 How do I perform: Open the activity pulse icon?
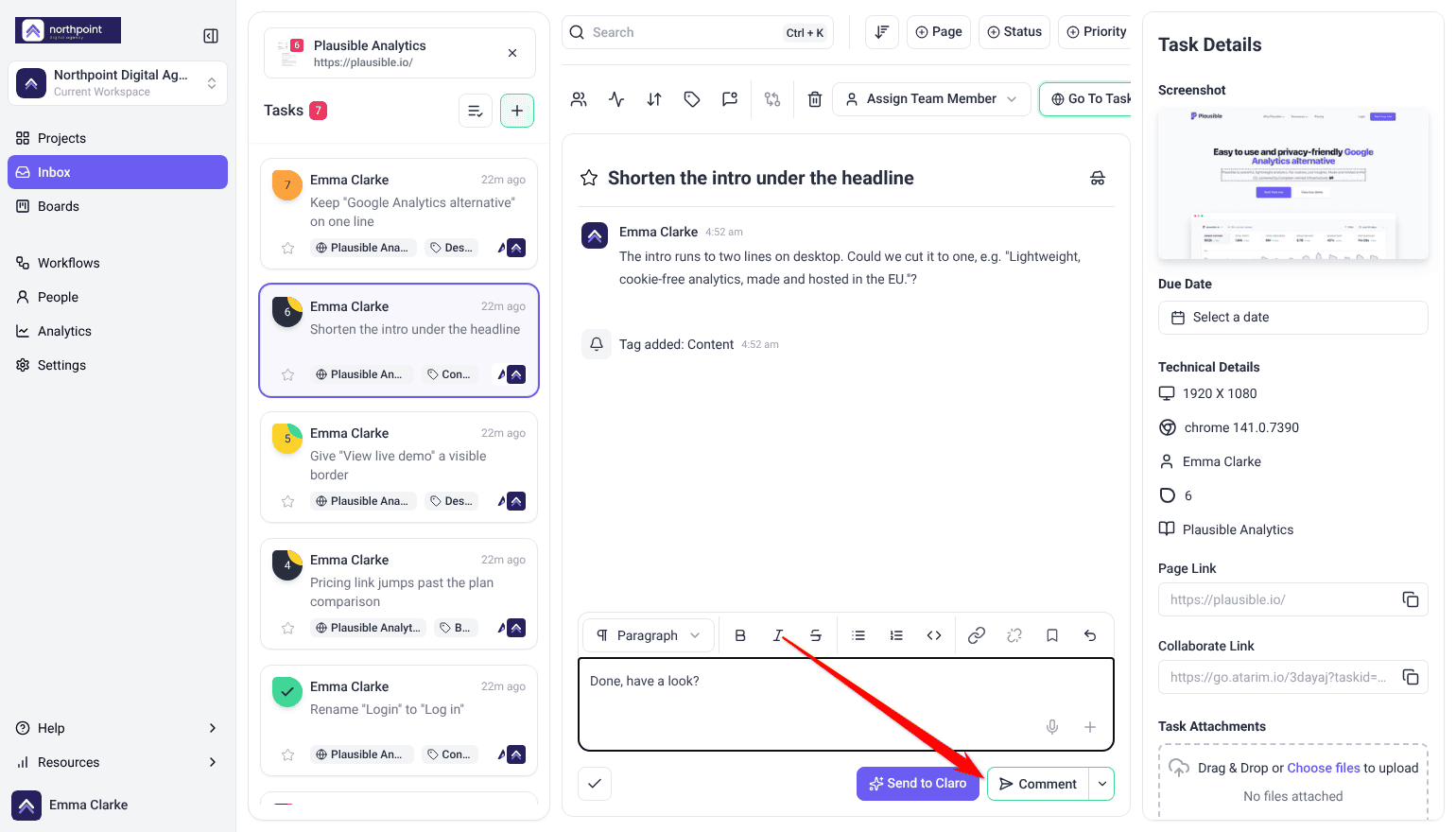[x=616, y=99]
